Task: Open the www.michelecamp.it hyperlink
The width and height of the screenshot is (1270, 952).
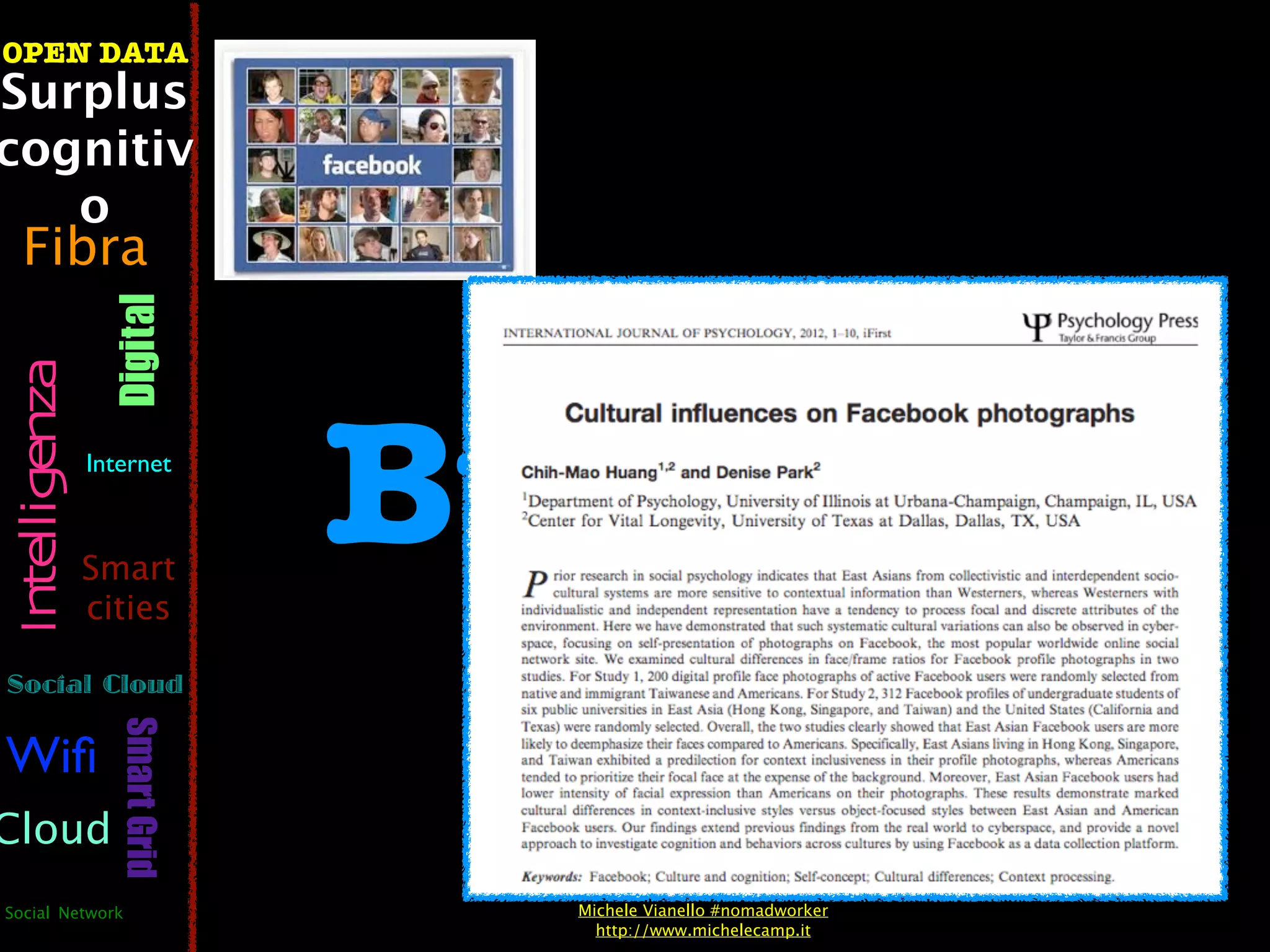Action: click(x=703, y=930)
